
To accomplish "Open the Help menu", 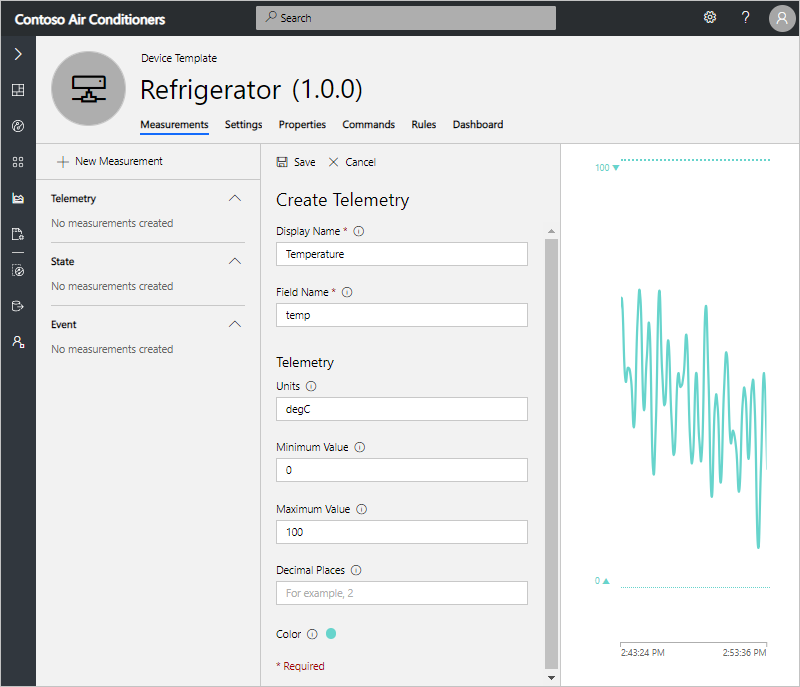I will tap(745, 17).
